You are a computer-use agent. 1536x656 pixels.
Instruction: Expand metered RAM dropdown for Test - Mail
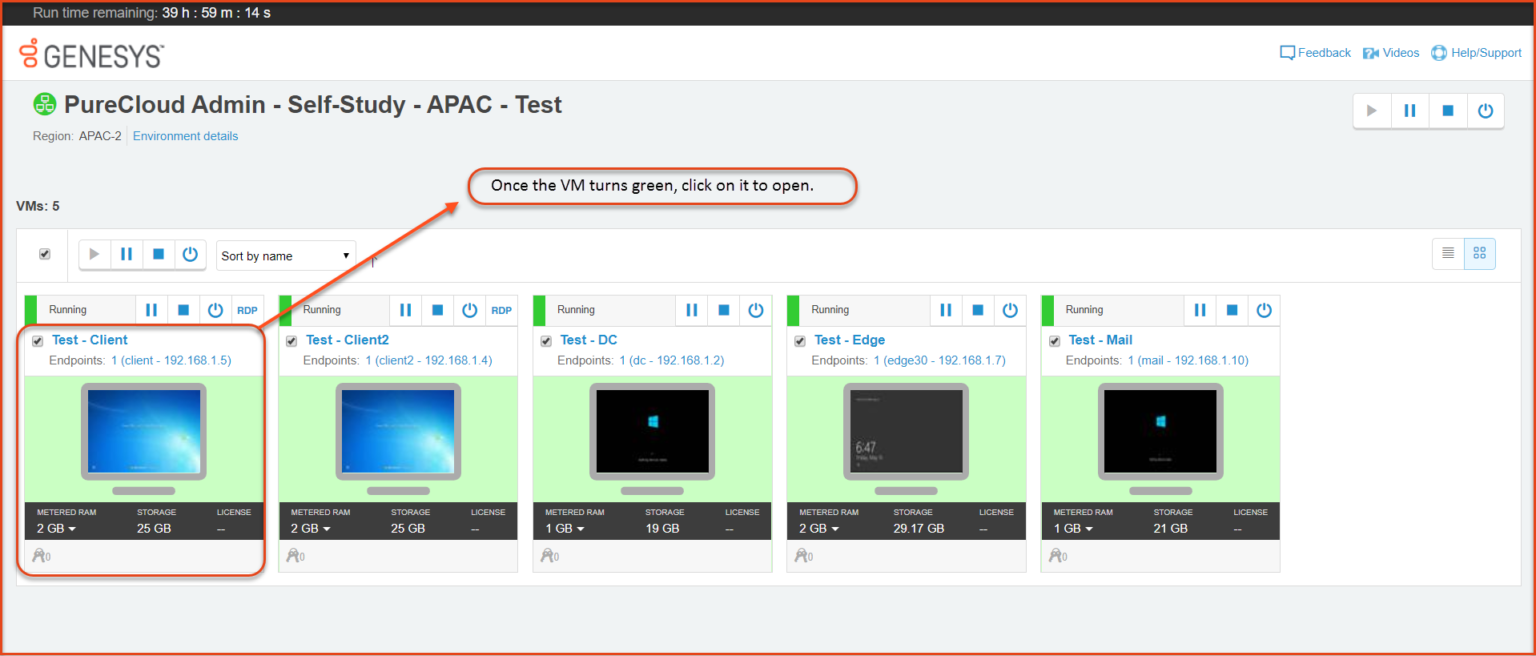1074,528
